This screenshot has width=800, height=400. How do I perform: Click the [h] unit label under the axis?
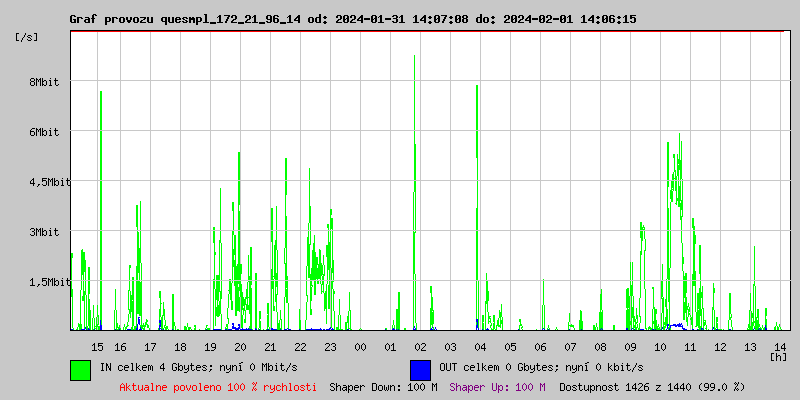click(779, 357)
